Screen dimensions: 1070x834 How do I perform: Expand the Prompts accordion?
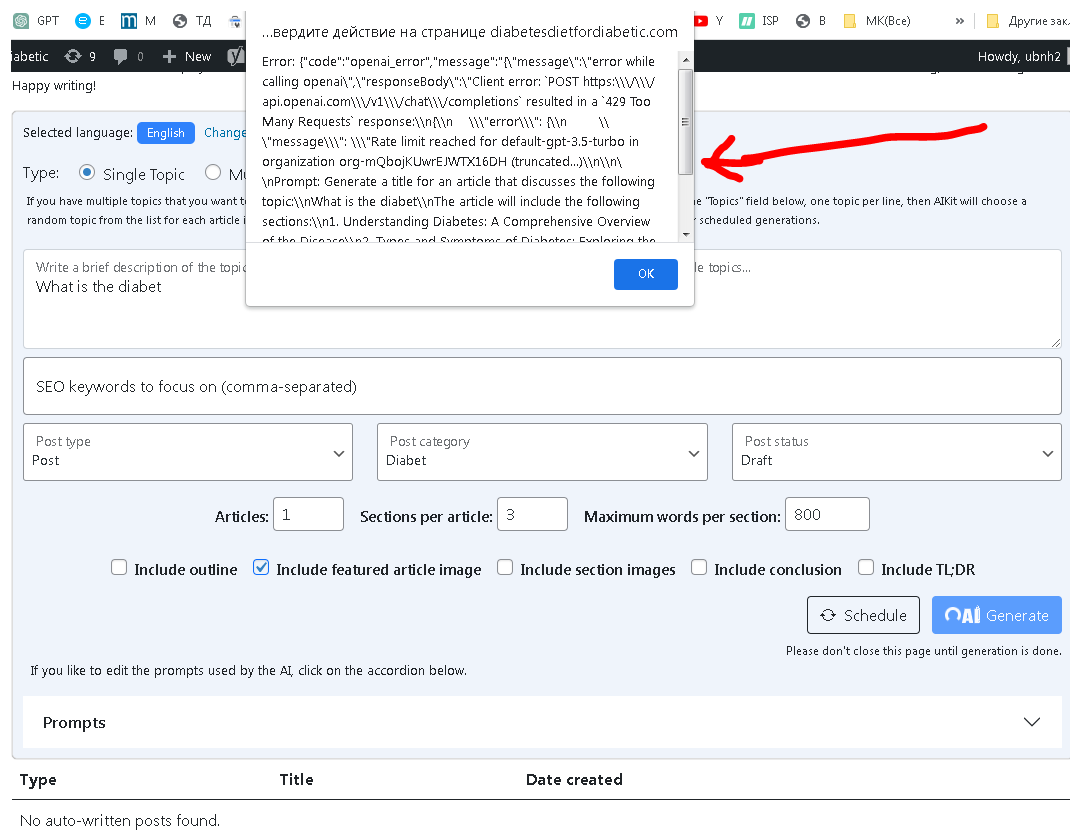[x=542, y=722]
